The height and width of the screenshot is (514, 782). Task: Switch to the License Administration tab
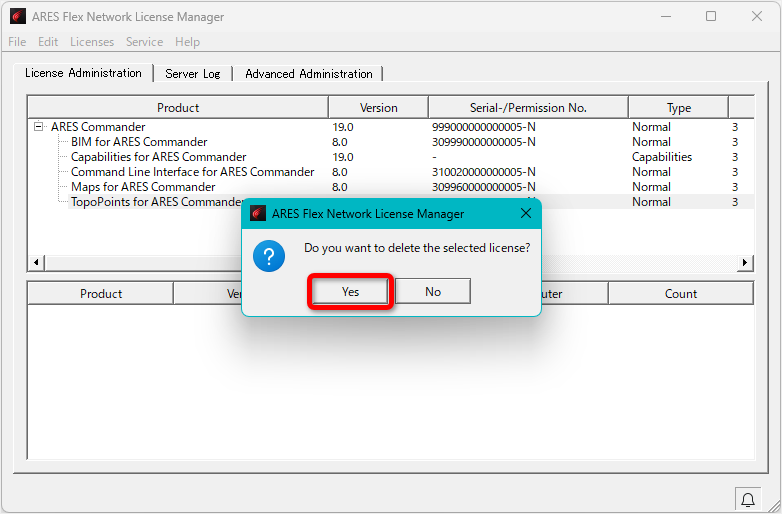point(83,73)
